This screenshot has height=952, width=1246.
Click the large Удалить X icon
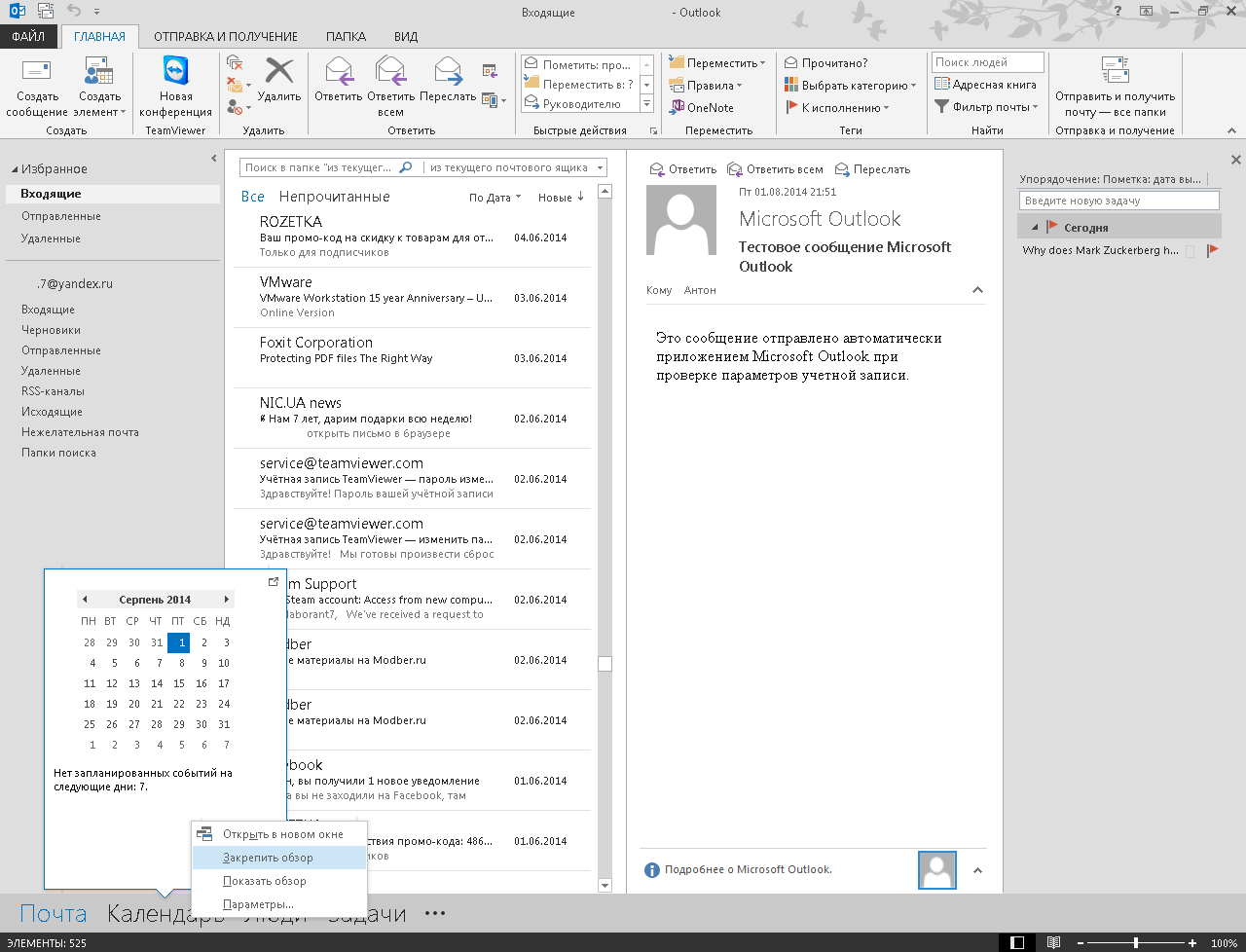pyautogui.click(x=279, y=71)
